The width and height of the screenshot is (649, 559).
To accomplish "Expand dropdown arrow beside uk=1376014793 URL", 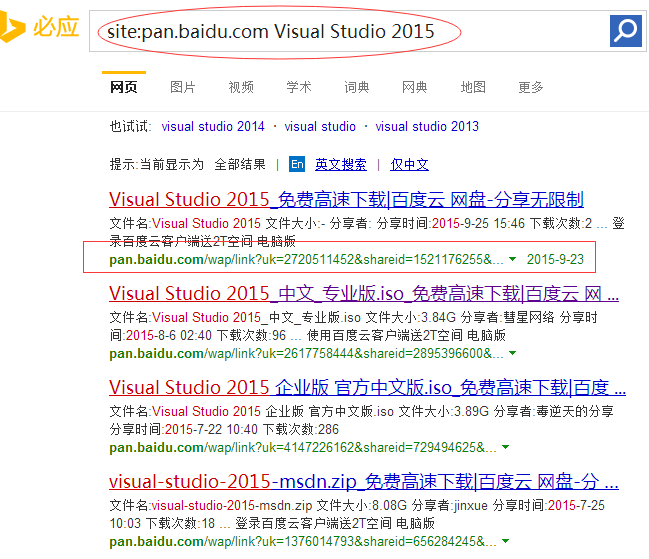I will pyautogui.click(x=505, y=541).
